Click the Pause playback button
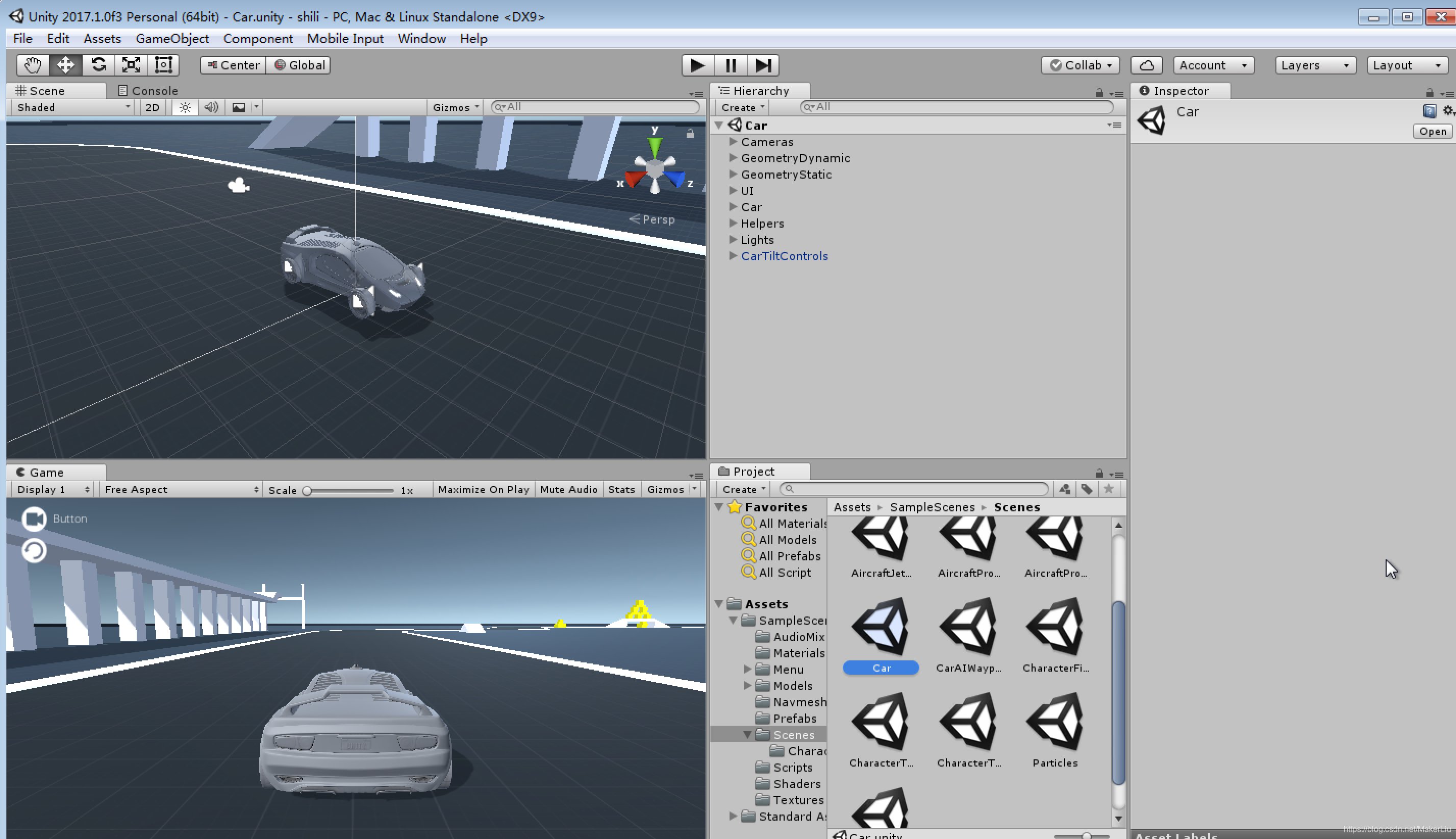This screenshot has width=1456, height=839. 731,65
